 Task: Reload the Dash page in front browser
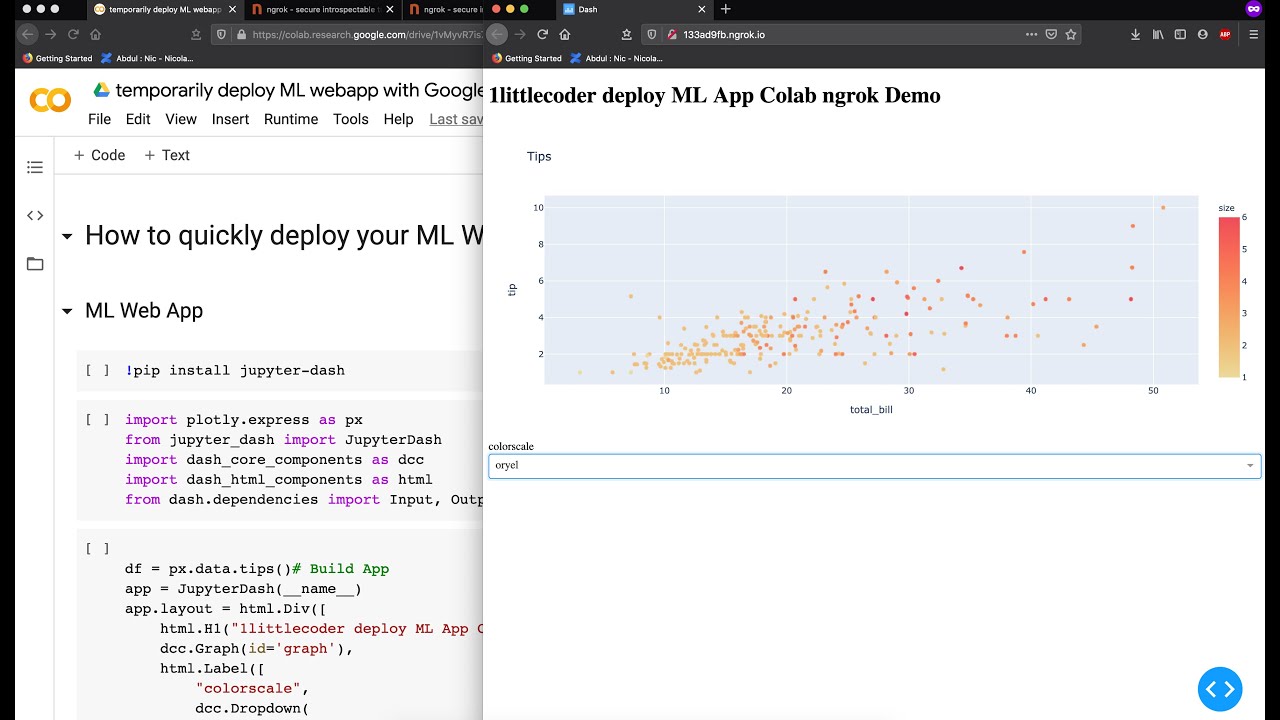(x=542, y=34)
